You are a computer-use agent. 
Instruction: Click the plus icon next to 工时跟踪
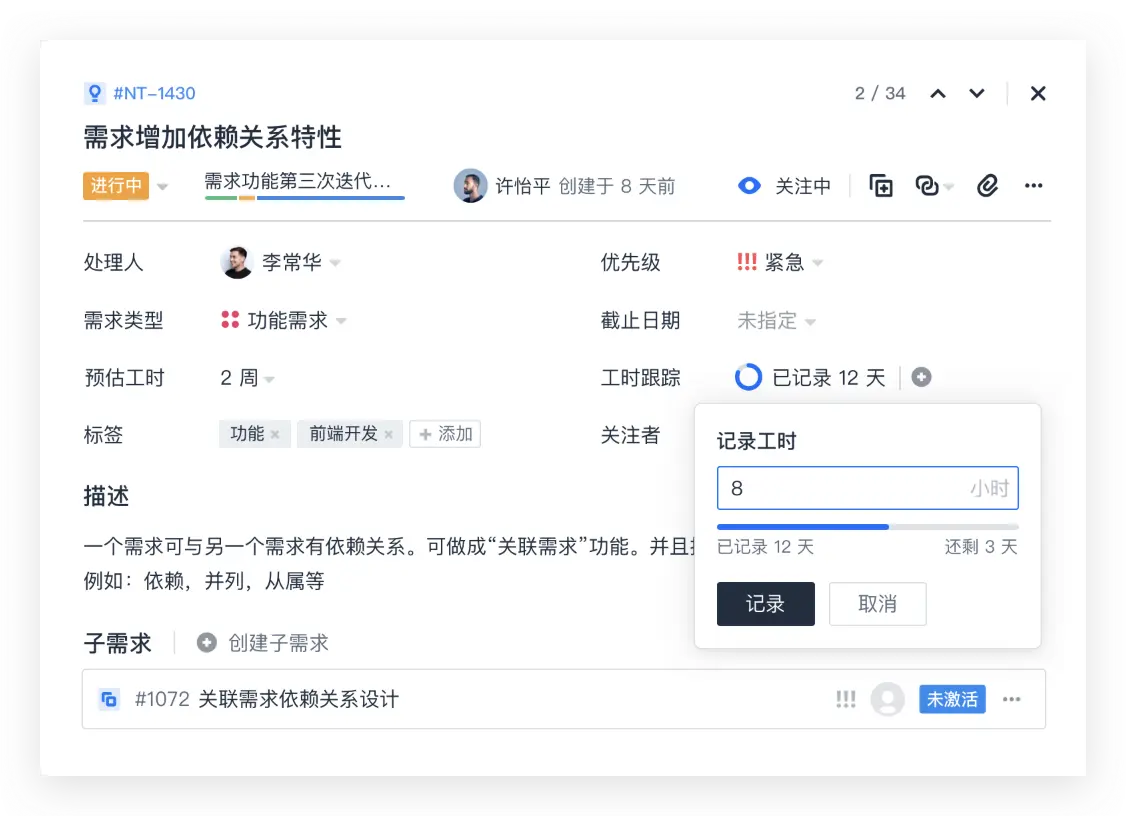(921, 377)
